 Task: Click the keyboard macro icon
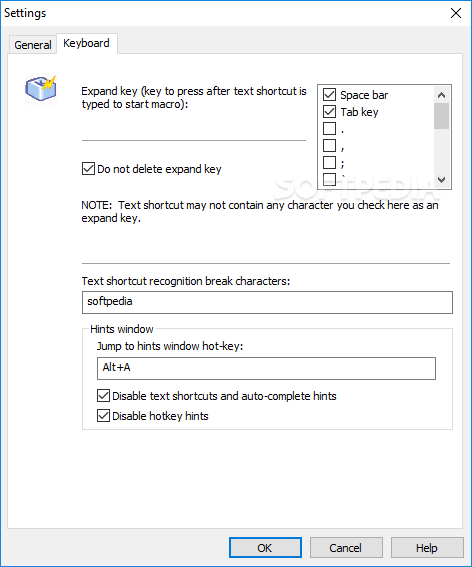pyautogui.click(x=41, y=88)
